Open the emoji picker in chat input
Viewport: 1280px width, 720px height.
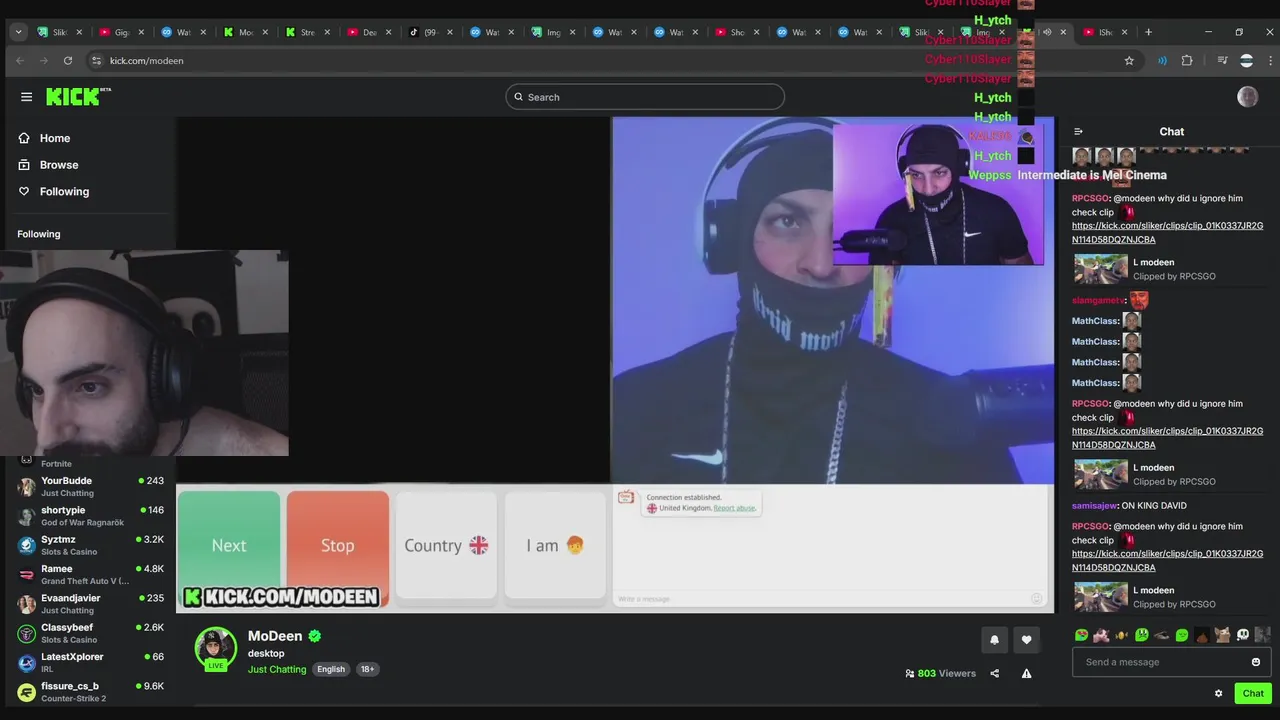(x=1256, y=662)
